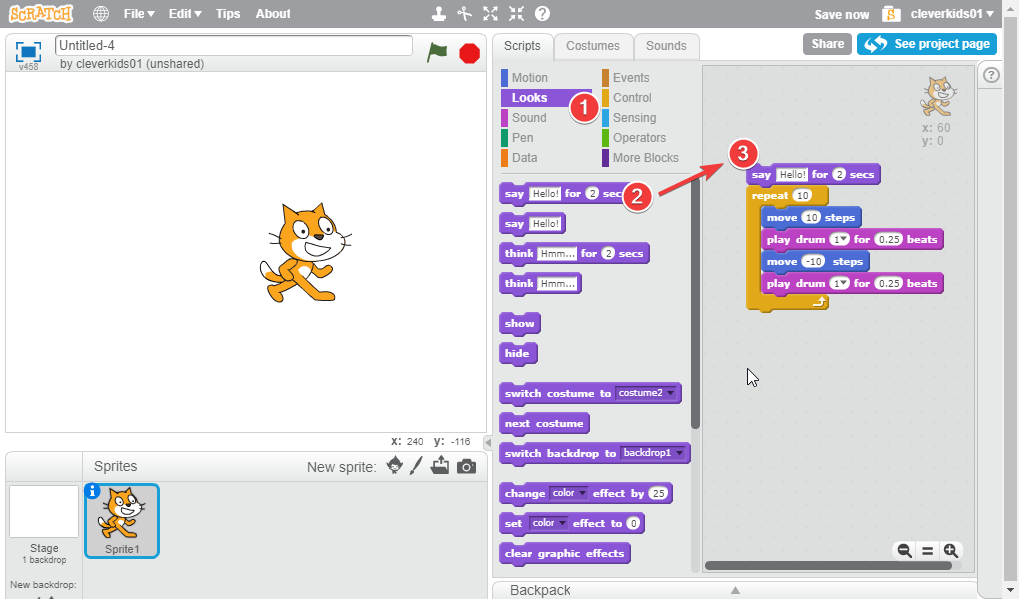Switch to the Sounds tab

pos(666,46)
